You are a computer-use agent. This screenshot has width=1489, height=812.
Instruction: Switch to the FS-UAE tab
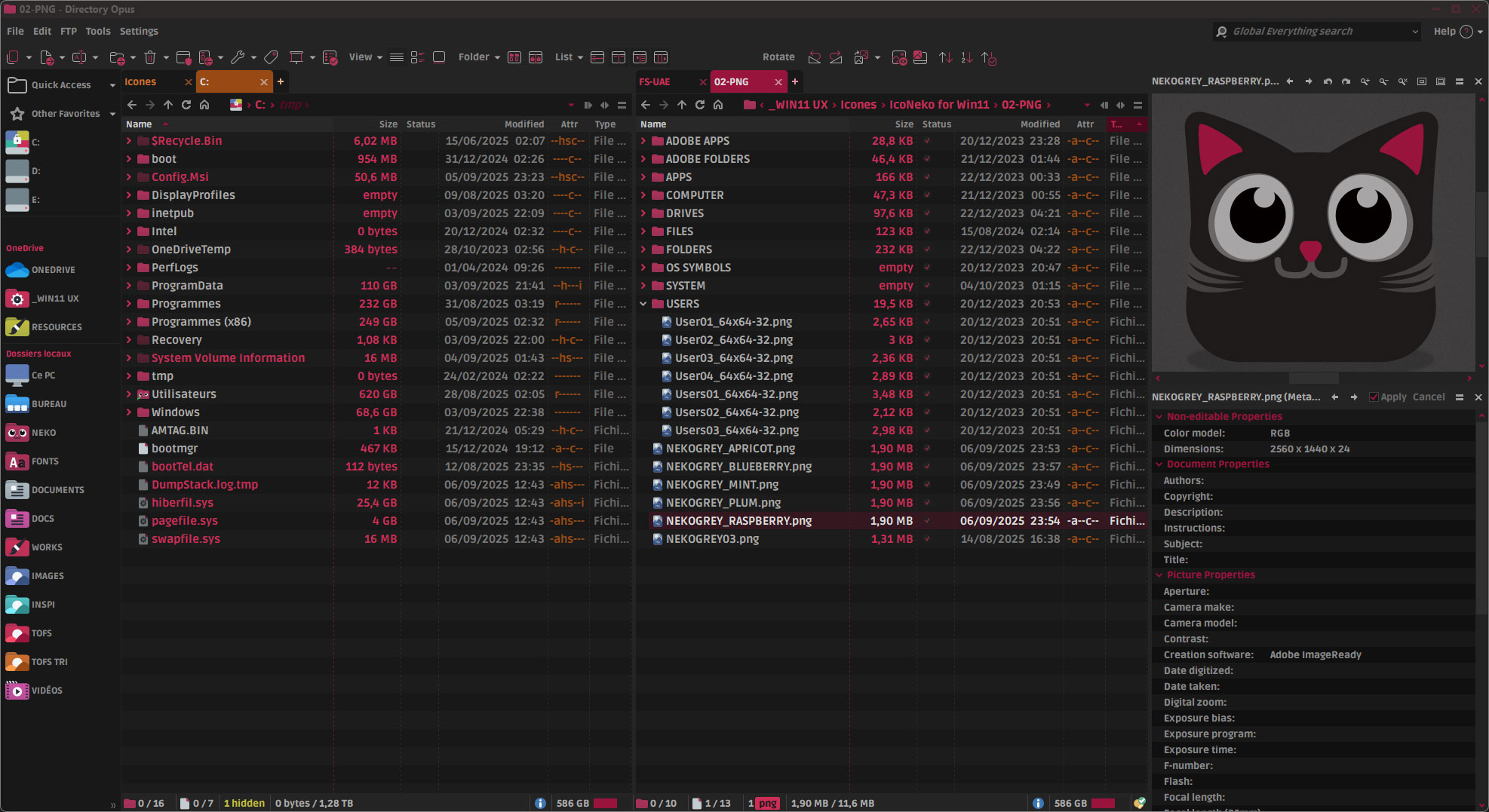coord(655,81)
